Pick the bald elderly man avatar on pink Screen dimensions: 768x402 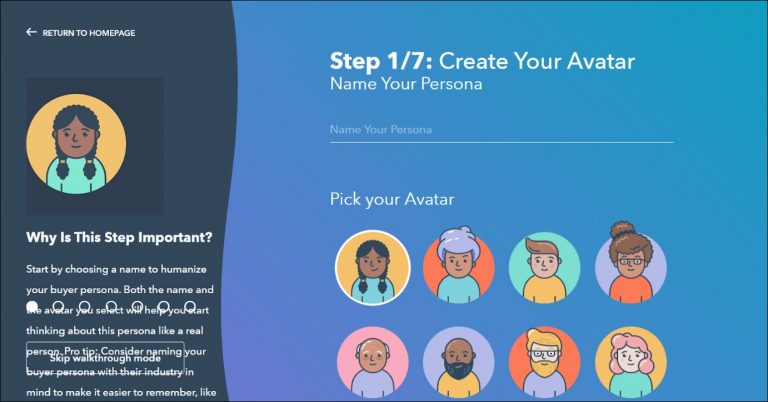pos(373,362)
